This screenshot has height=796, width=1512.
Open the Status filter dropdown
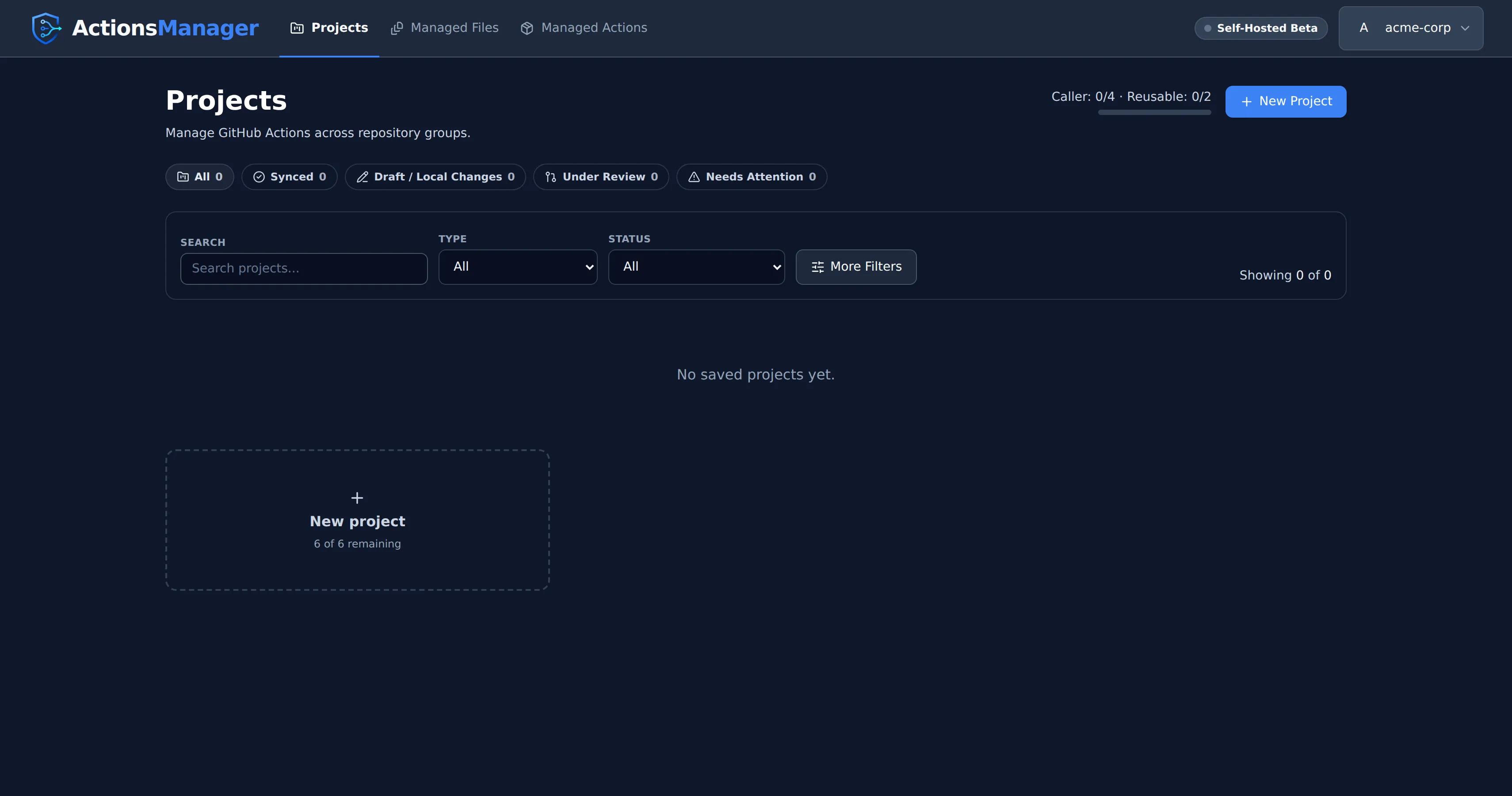tap(696, 267)
